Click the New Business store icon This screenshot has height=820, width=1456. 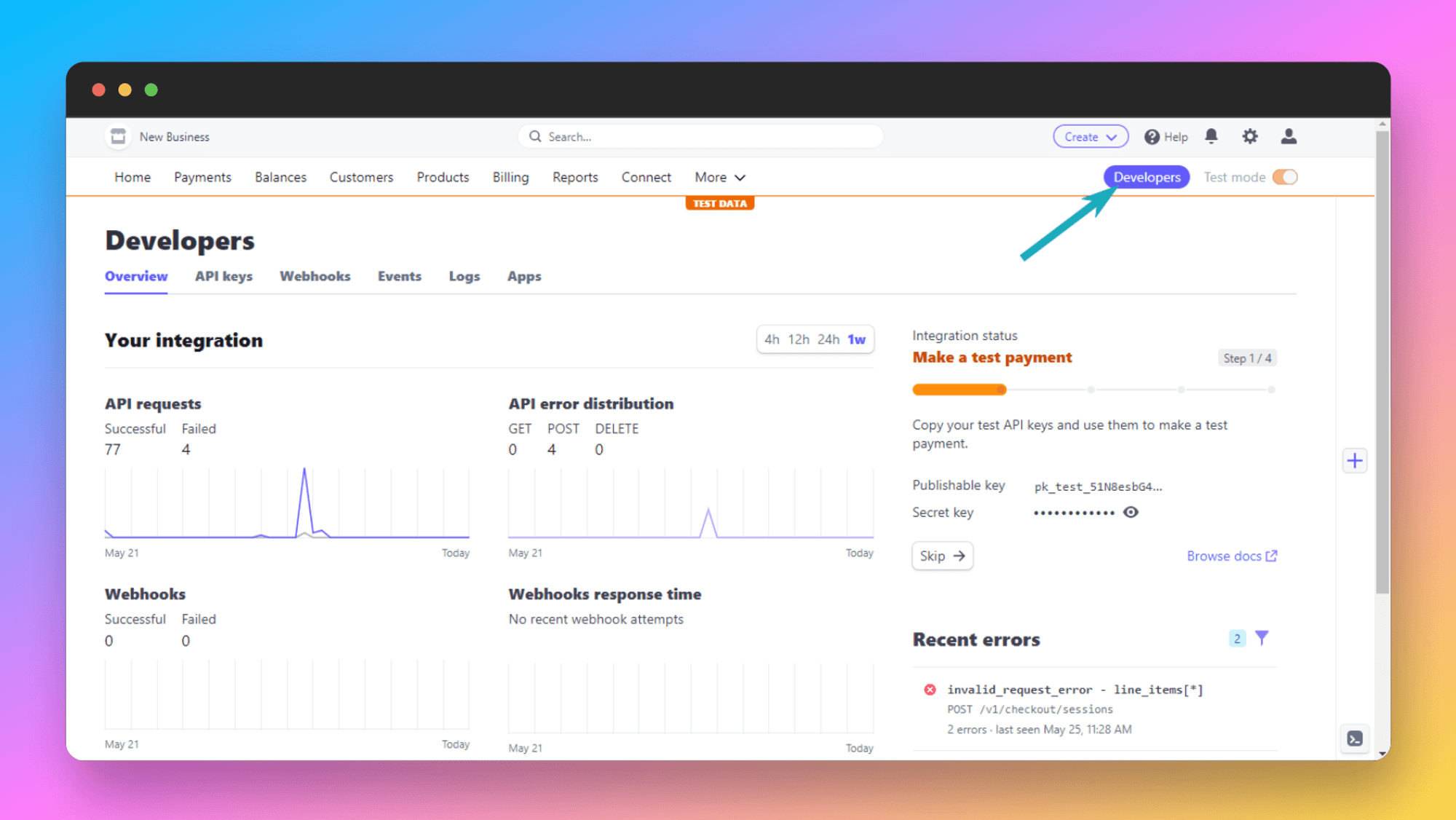point(118,136)
